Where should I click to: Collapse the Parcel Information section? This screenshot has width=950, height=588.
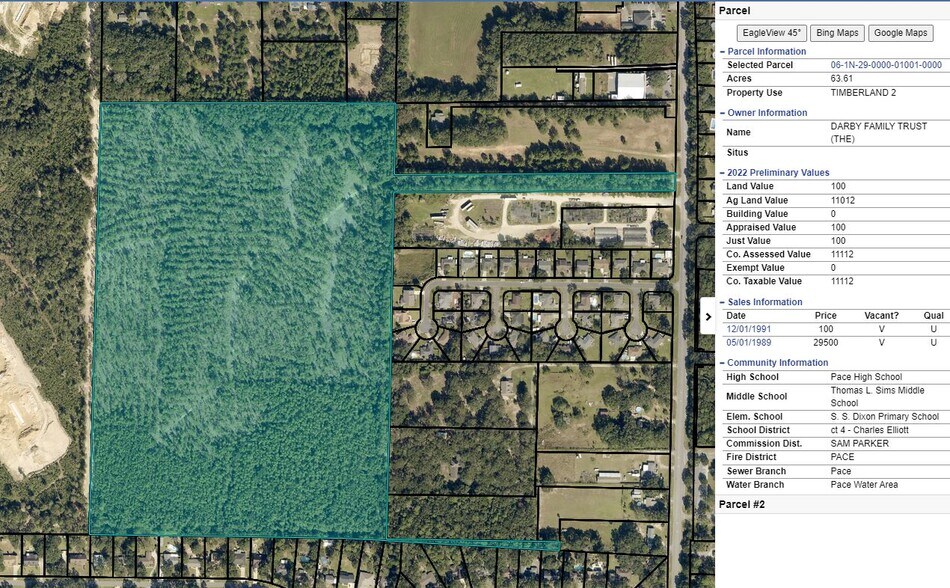pyautogui.click(x=765, y=51)
